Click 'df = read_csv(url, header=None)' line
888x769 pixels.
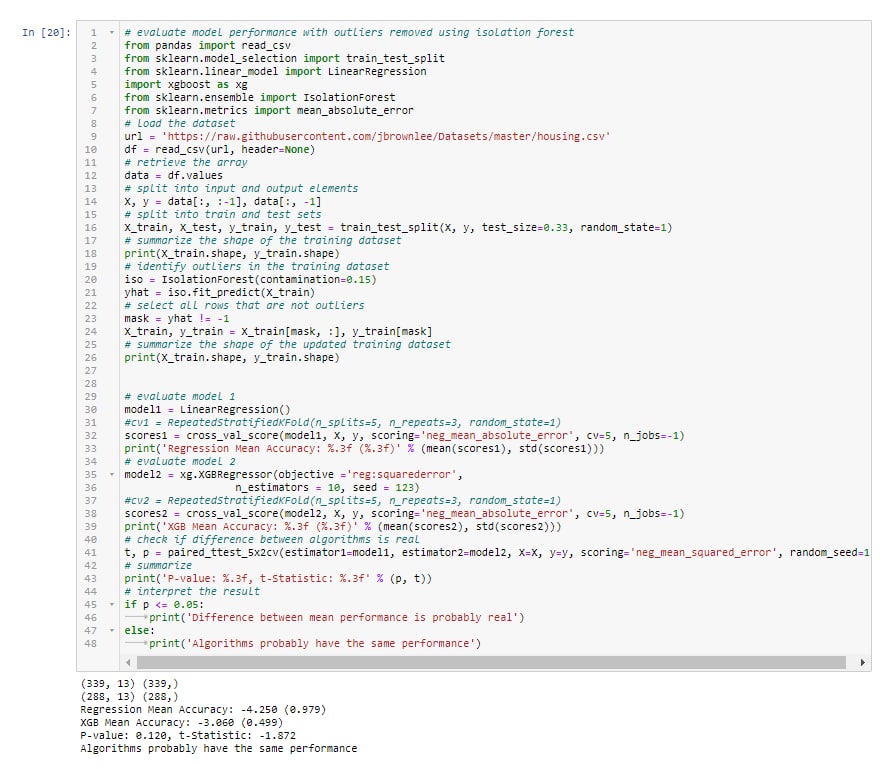(x=220, y=149)
